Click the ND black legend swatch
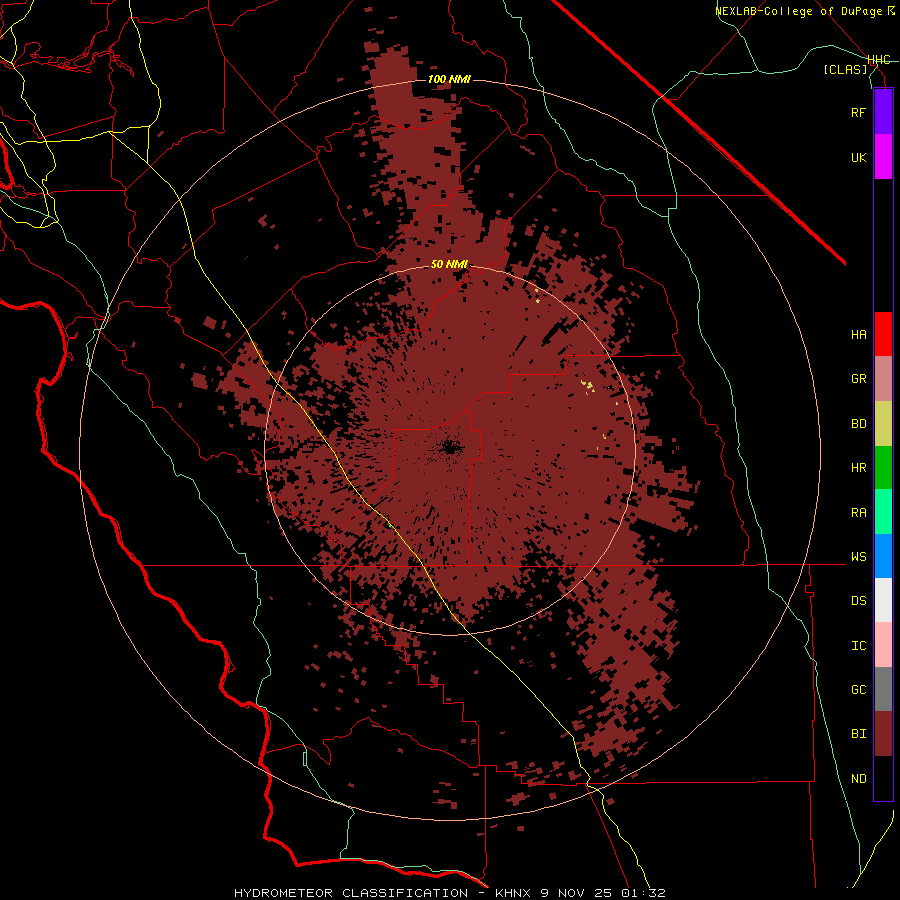The image size is (900, 900). pos(883,778)
